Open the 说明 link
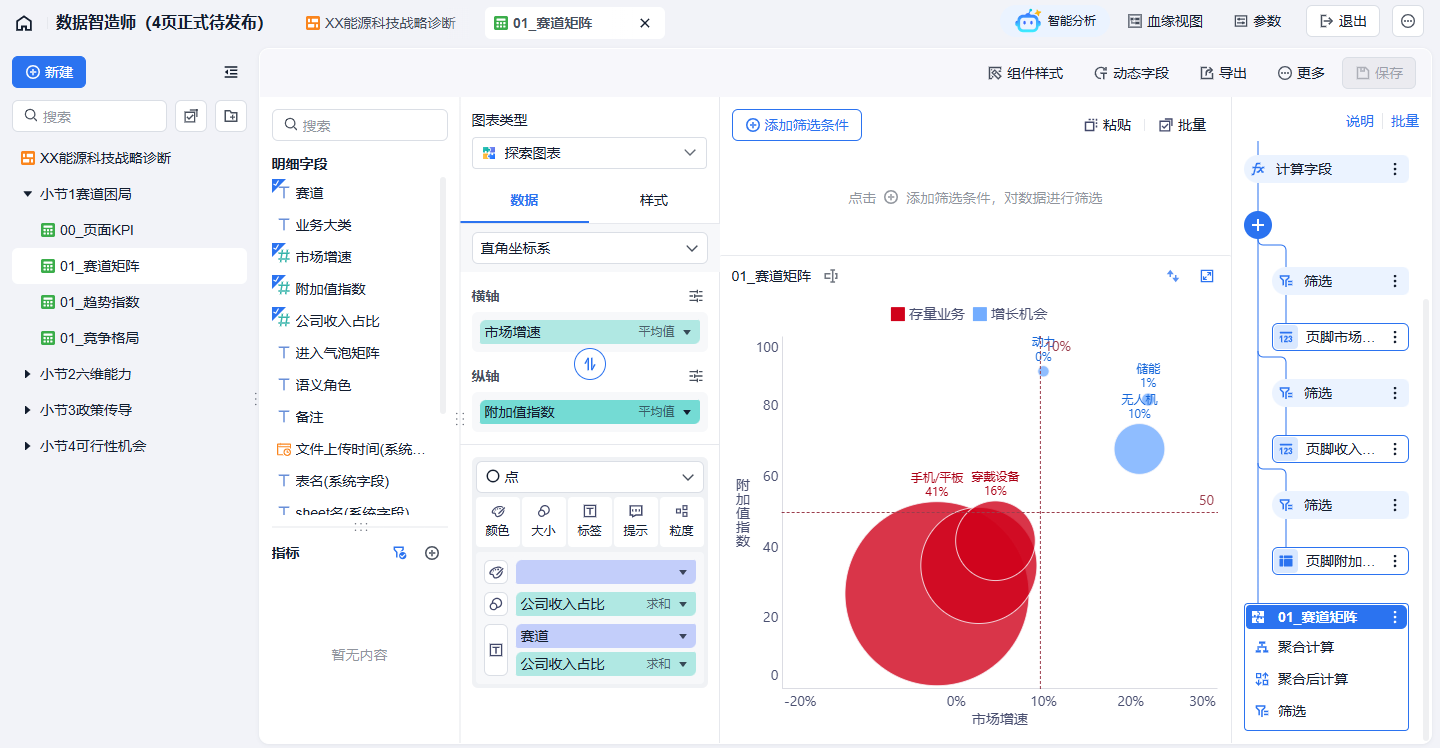This screenshot has width=1440, height=748. (x=1360, y=121)
